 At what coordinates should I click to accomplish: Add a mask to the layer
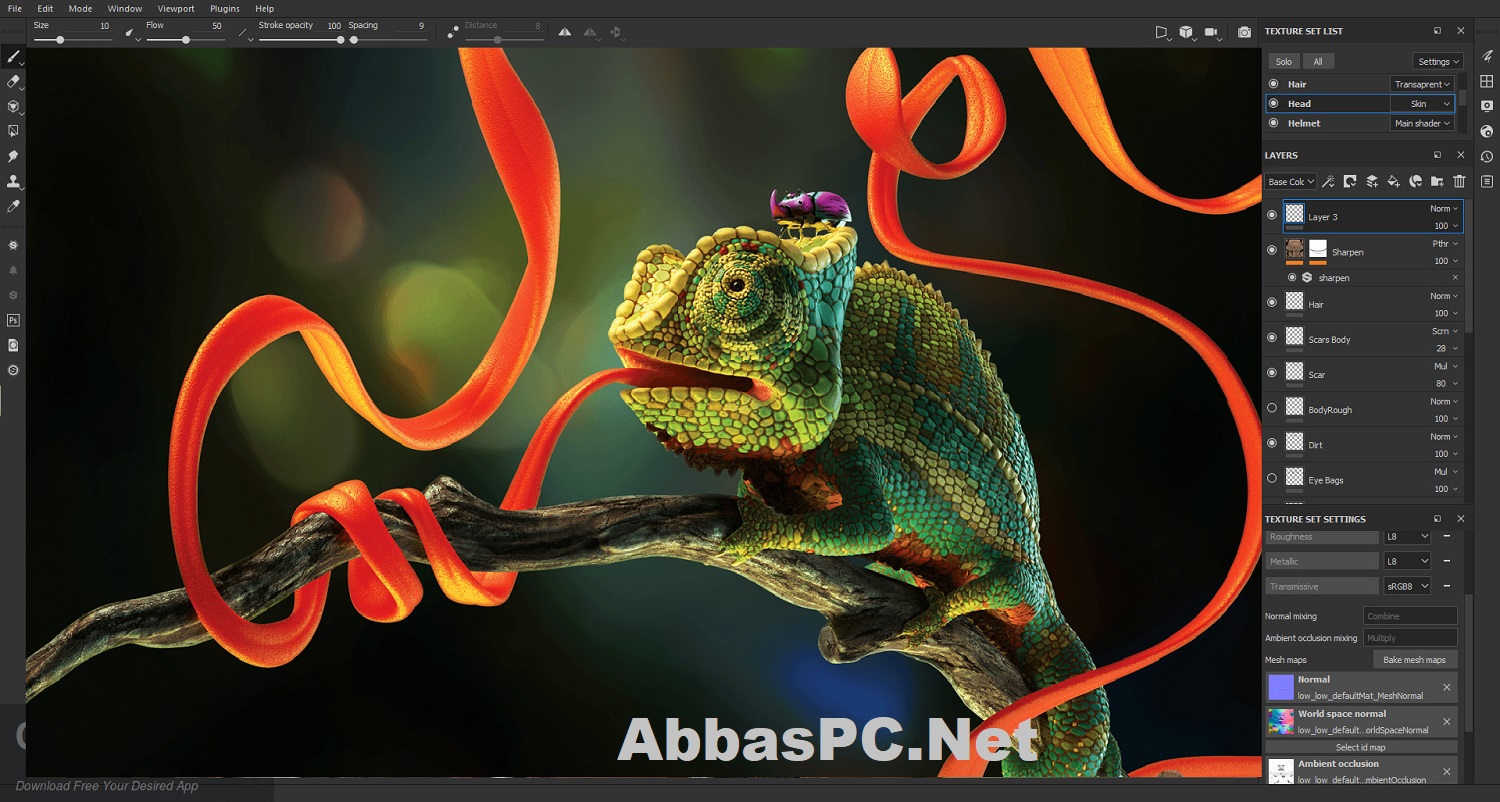1350,181
